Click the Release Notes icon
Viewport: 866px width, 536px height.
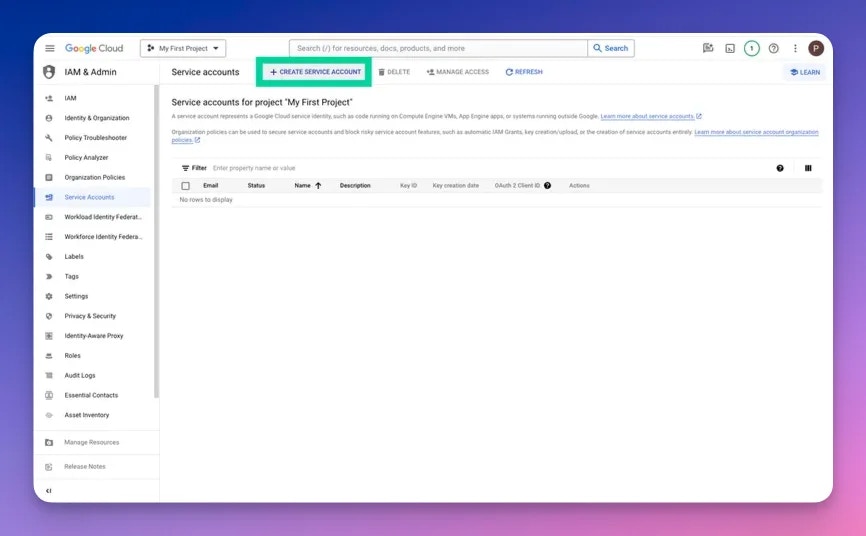[x=49, y=467]
